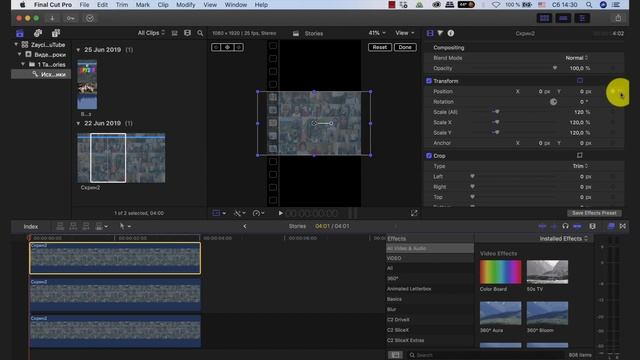Uncheck the Crop checkbox
The width and height of the screenshot is (640, 360).
point(429,156)
